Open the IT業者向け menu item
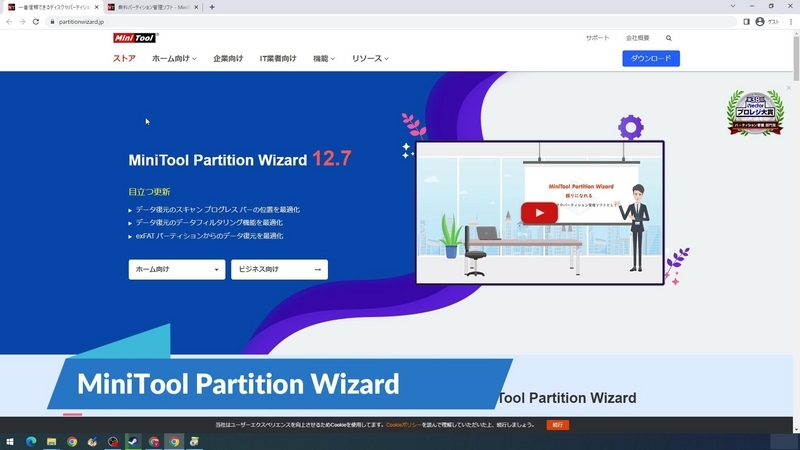This screenshot has width=800, height=450. pos(278,59)
